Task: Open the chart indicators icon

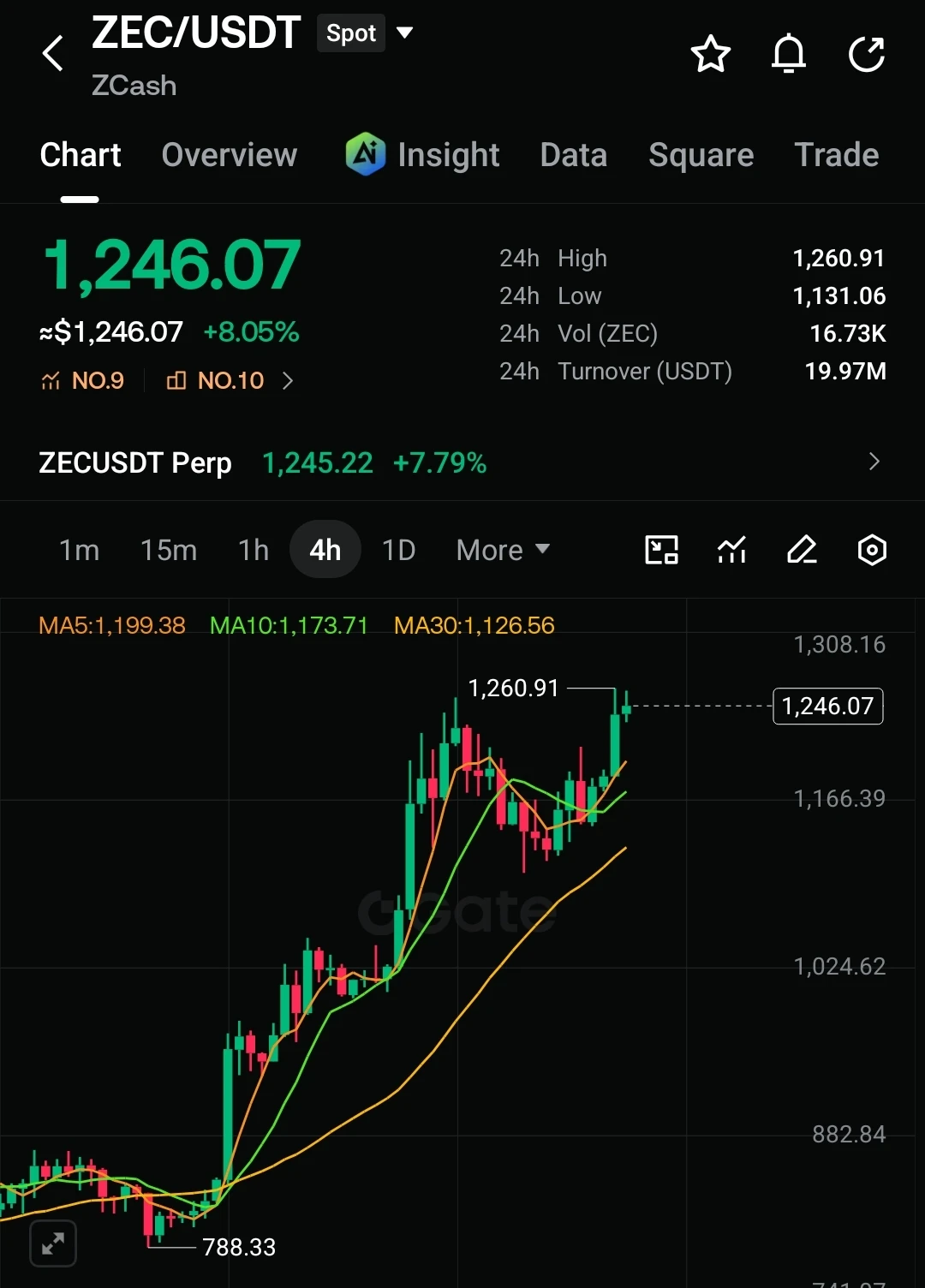Action: 731,550
